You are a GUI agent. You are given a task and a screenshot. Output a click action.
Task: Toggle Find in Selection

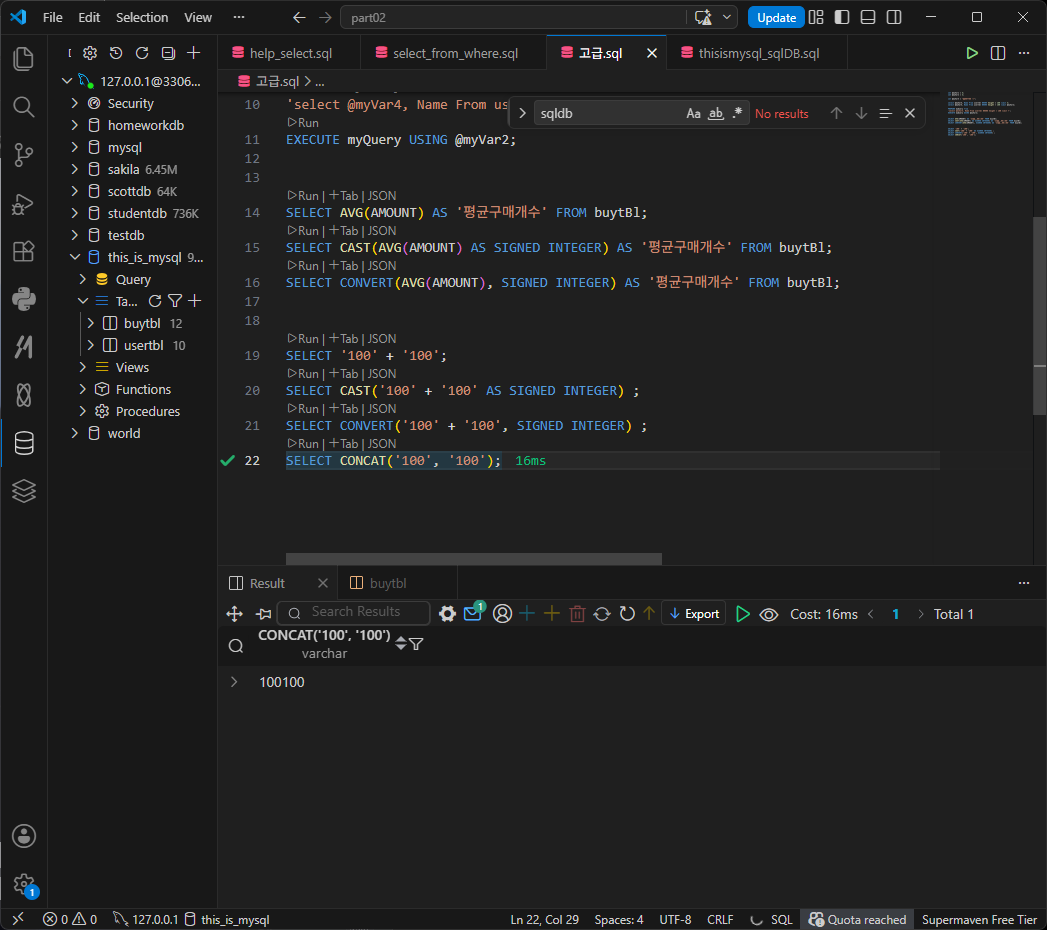(x=885, y=113)
